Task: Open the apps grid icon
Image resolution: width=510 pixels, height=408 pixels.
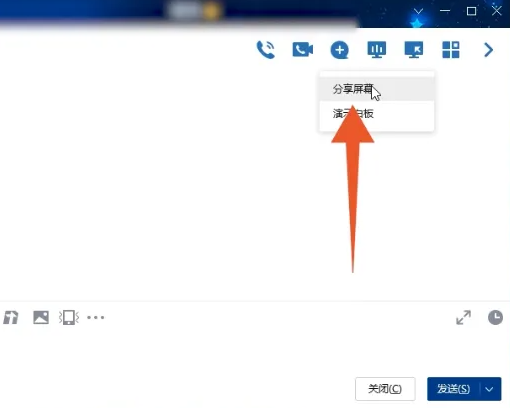Action: pyautogui.click(x=451, y=50)
